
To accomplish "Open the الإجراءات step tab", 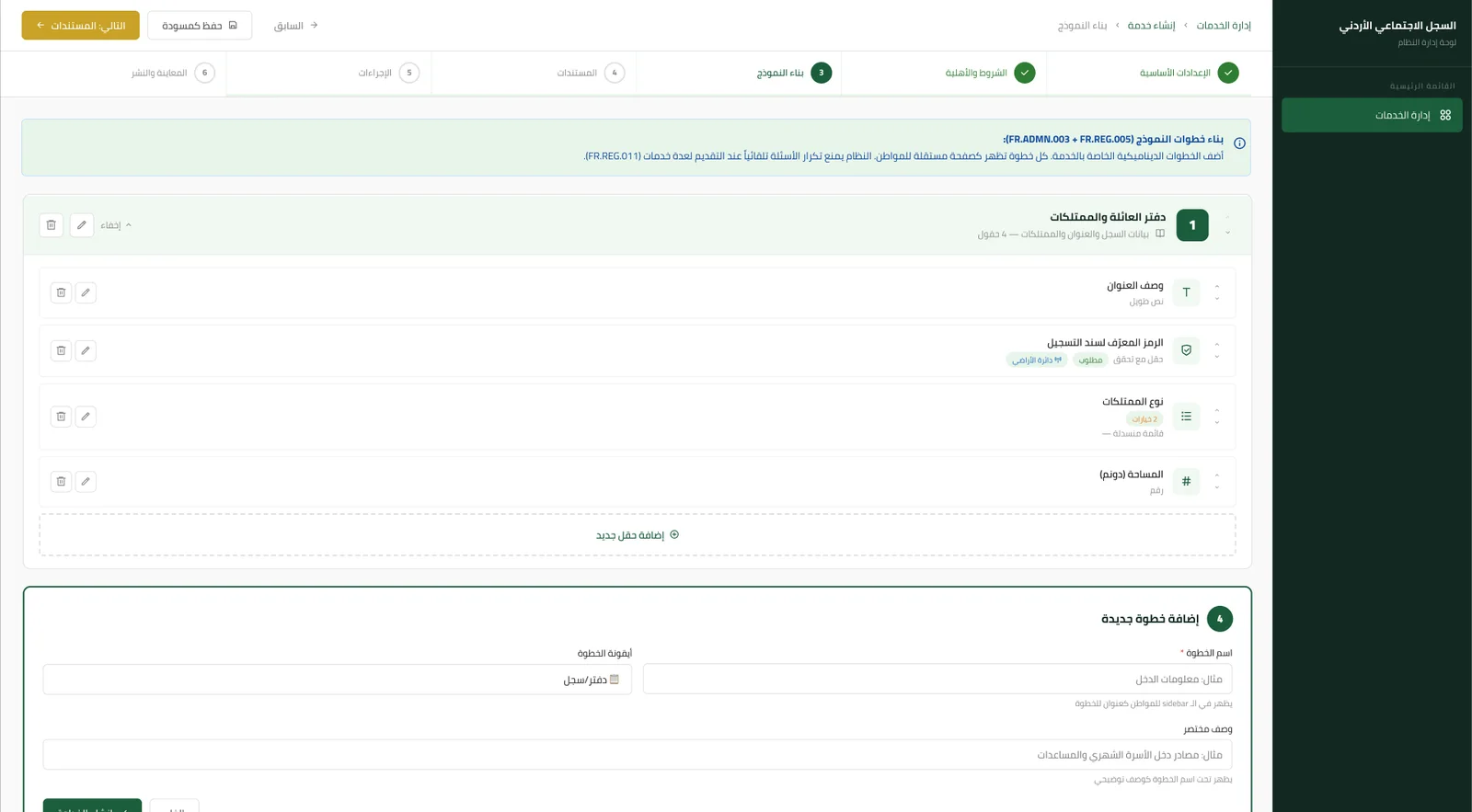I will pos(388,73).
